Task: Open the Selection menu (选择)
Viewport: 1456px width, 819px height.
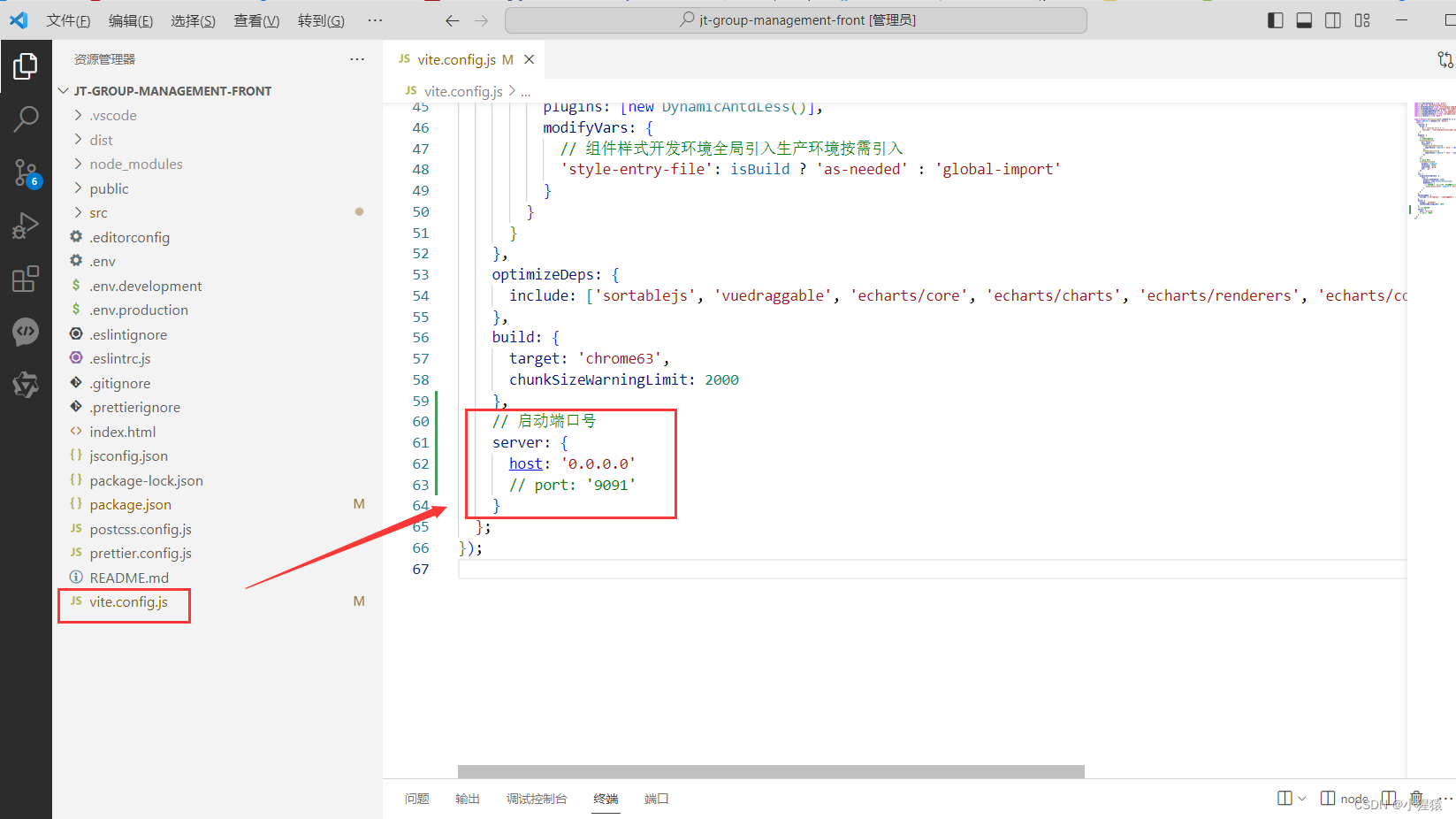Action: [193, 20]
